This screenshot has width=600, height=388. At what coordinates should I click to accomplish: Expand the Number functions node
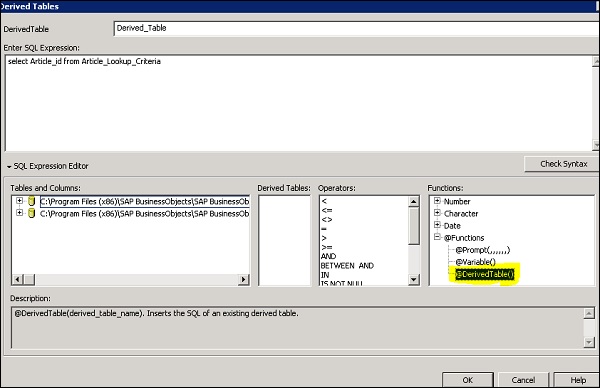[x=437, y=201]
